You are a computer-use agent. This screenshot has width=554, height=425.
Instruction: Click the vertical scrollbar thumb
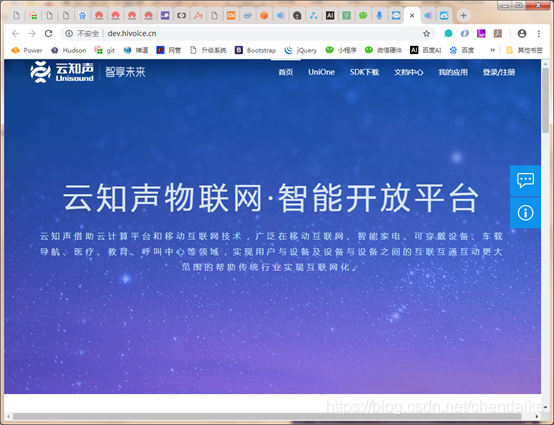tap(545, 100)
